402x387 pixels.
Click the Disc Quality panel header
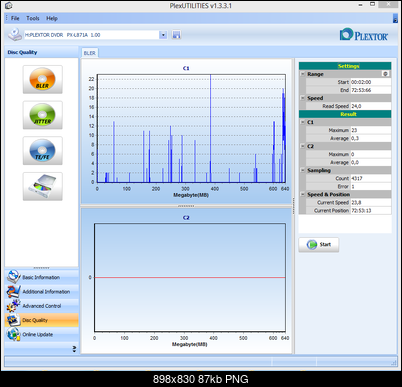click(42, 52)
